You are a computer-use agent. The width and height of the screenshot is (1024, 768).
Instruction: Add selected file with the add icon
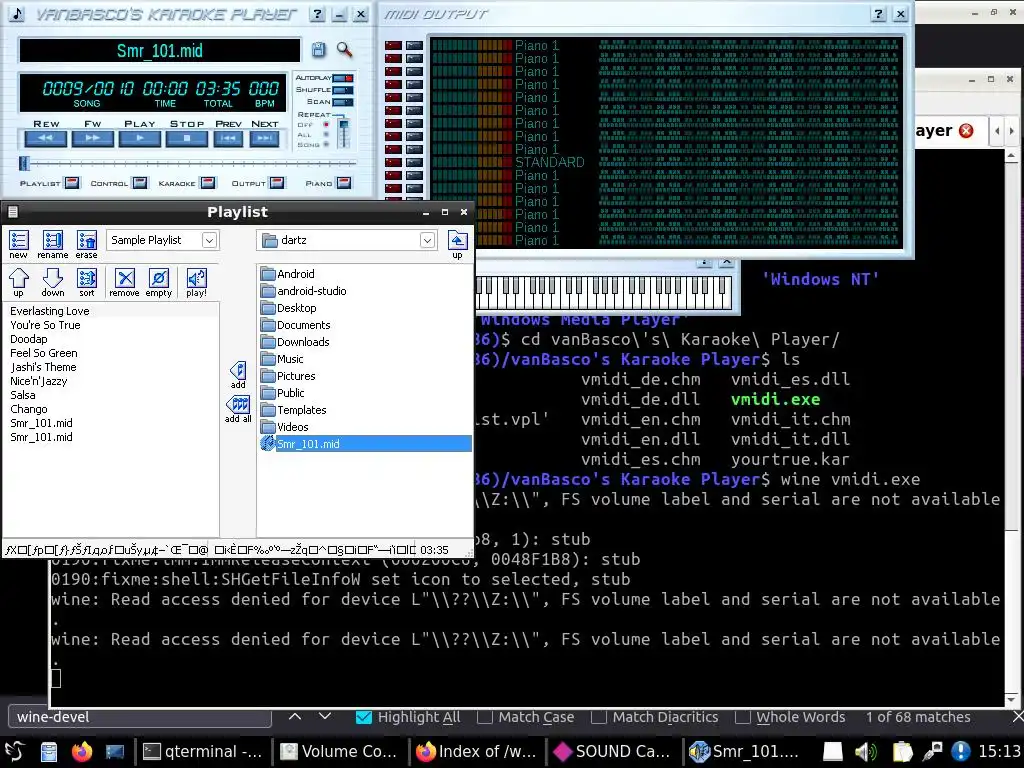238,375
